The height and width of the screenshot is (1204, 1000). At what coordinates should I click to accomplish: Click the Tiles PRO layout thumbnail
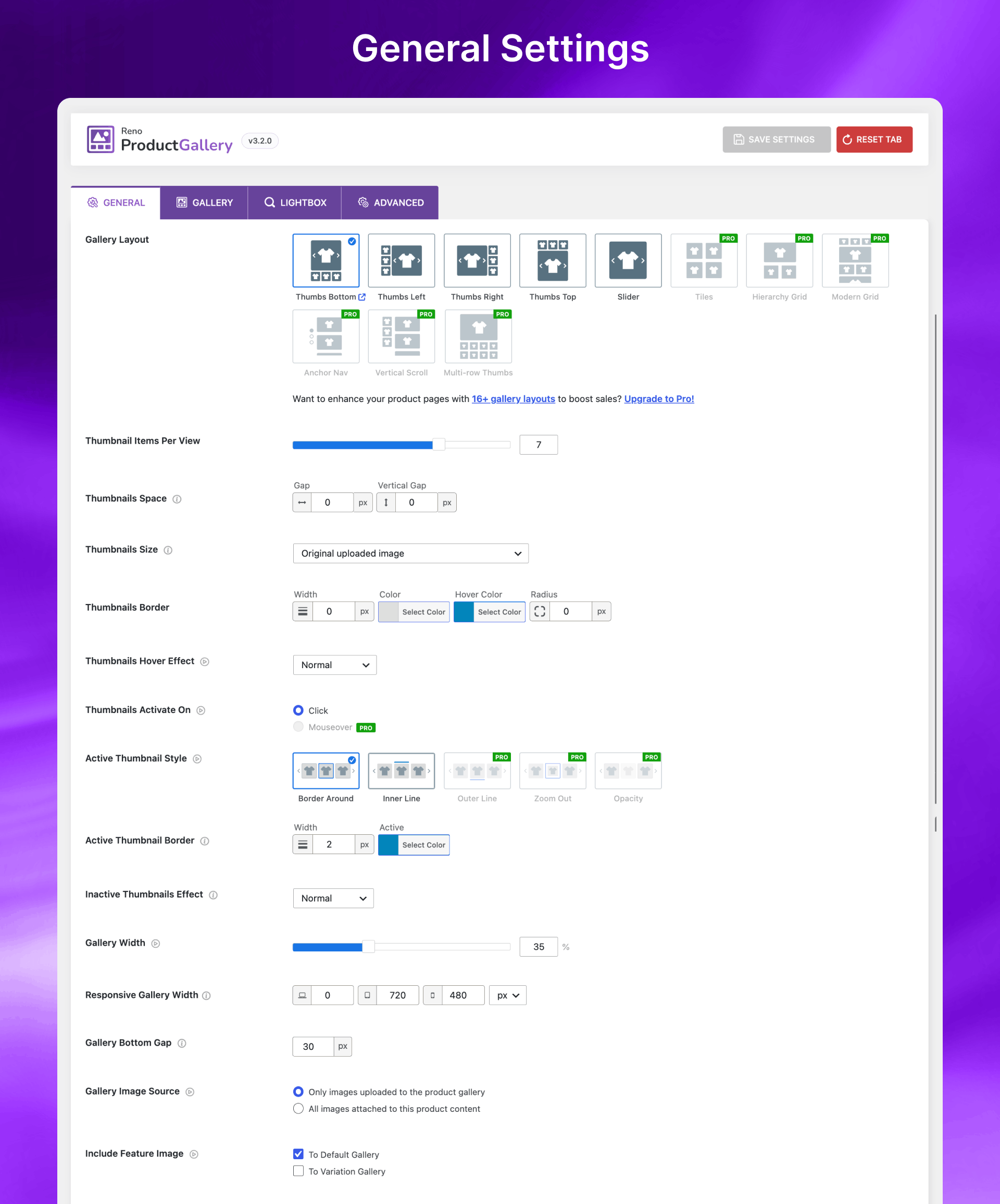(704, 260)
